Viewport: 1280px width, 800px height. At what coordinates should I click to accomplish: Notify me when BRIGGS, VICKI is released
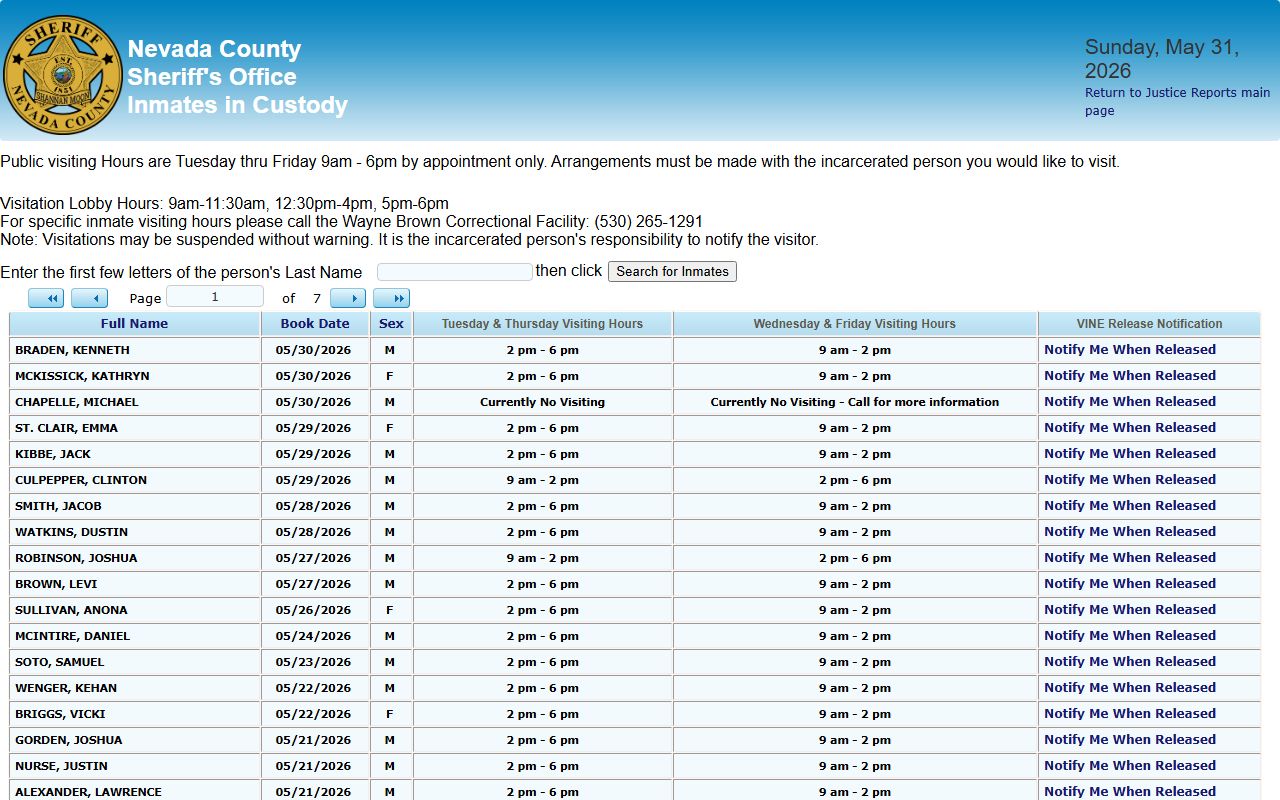[x=1130, y=714]
